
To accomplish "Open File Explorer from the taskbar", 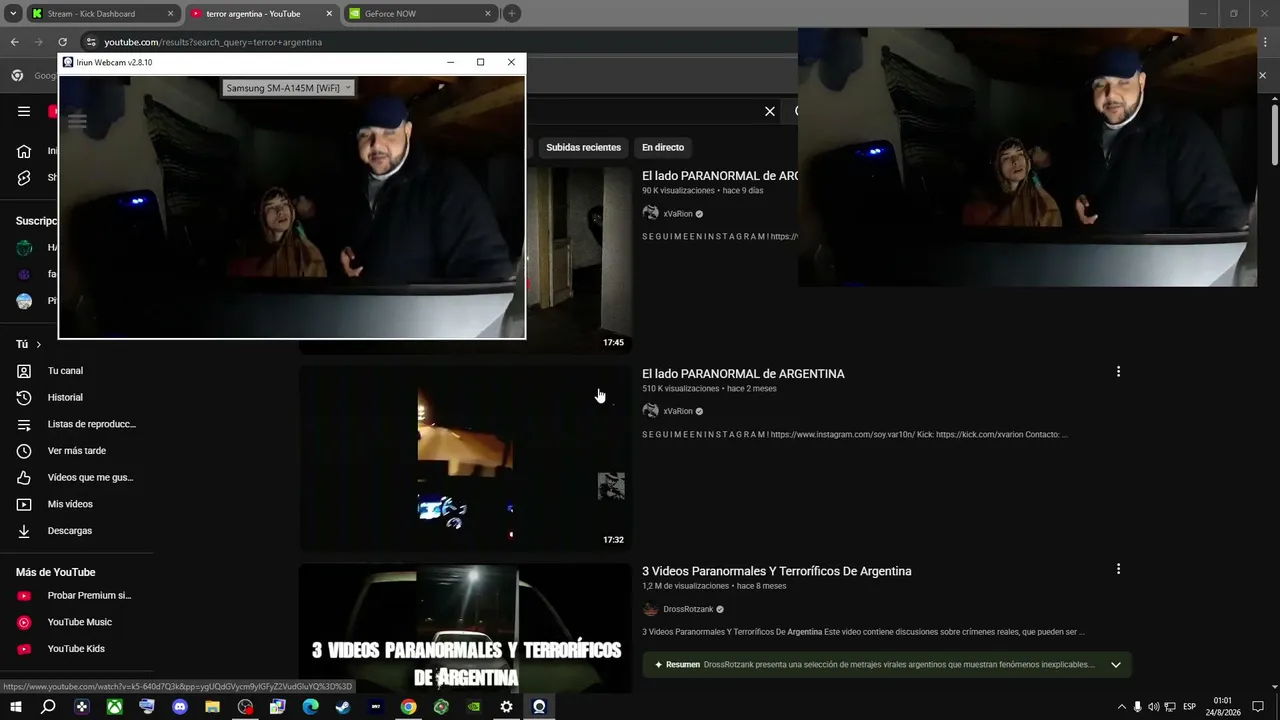I will [212, 707].
